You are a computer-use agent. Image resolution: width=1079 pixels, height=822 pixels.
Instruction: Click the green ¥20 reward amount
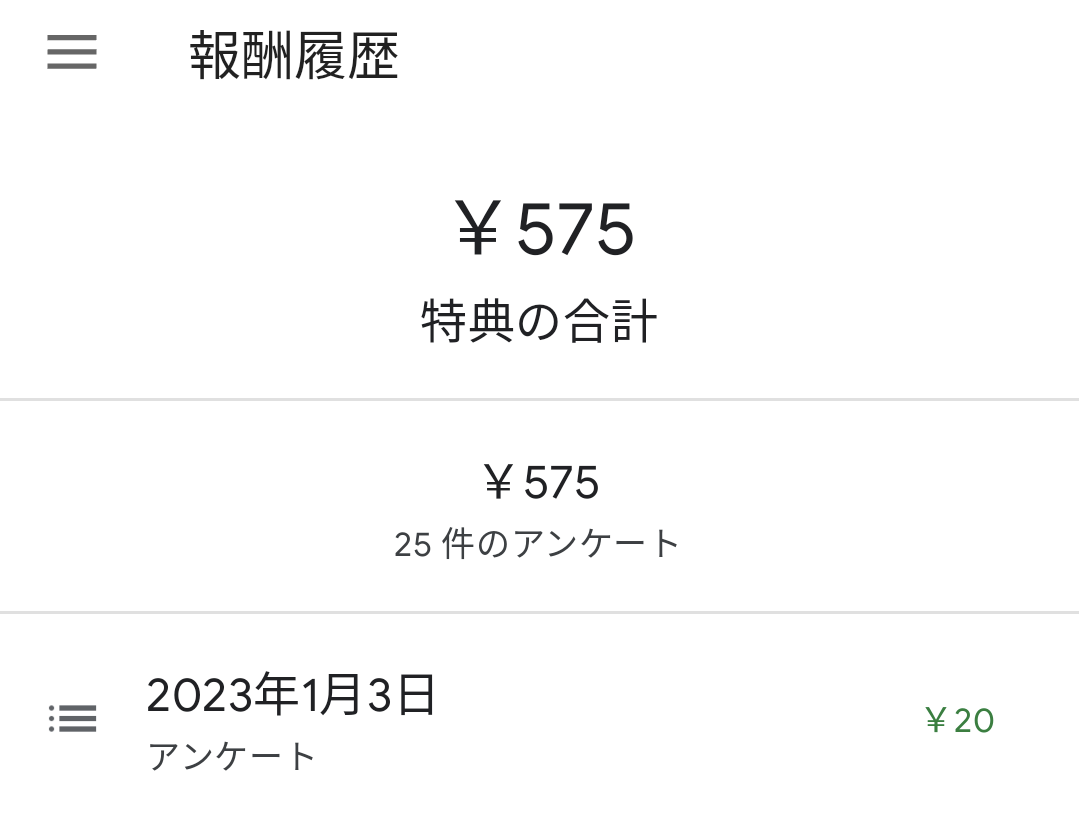coord(959,720)
